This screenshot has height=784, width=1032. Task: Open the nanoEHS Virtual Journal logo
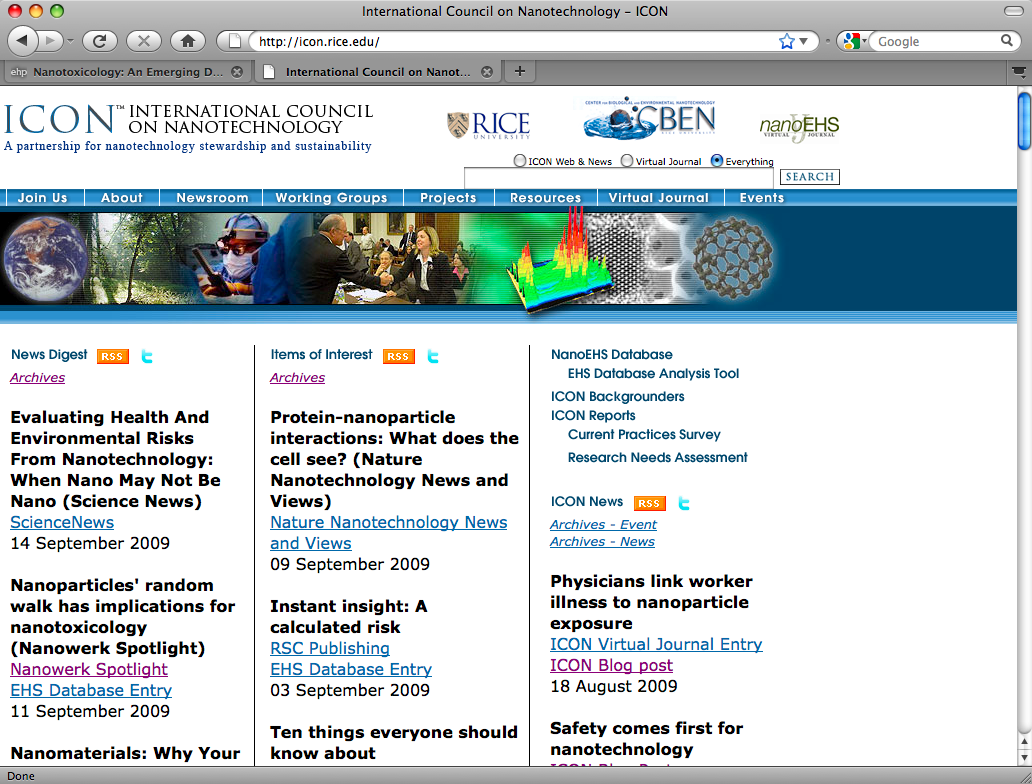point(799,126)
